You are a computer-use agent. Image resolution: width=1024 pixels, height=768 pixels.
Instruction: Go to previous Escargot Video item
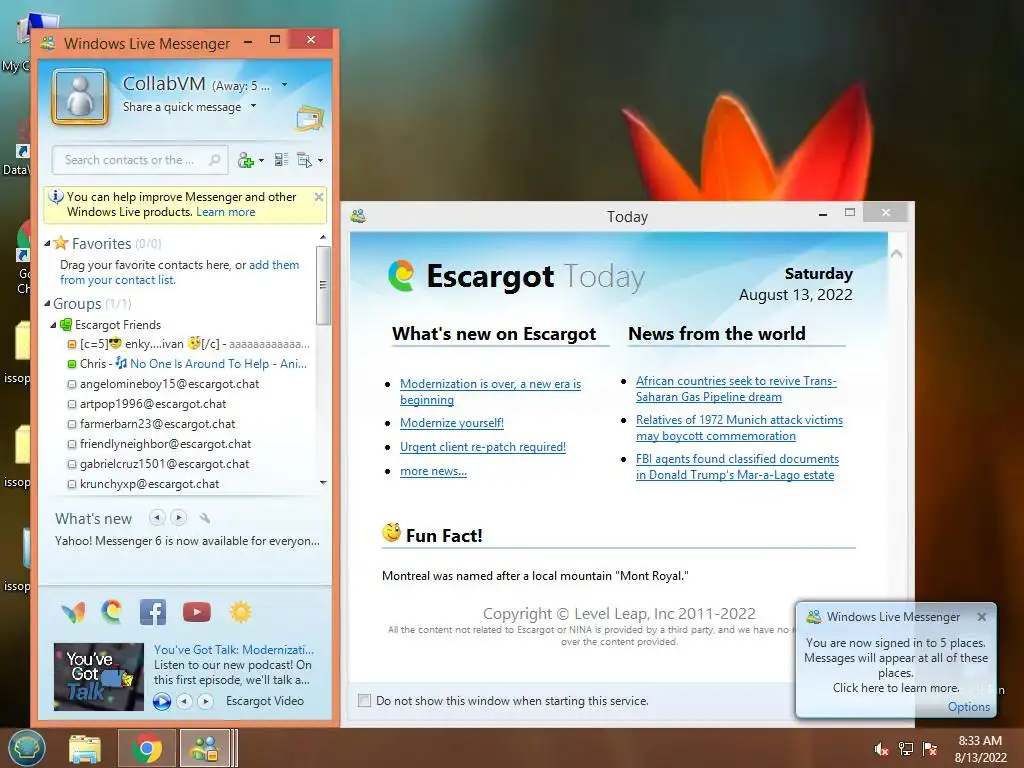tap(185, 701)
